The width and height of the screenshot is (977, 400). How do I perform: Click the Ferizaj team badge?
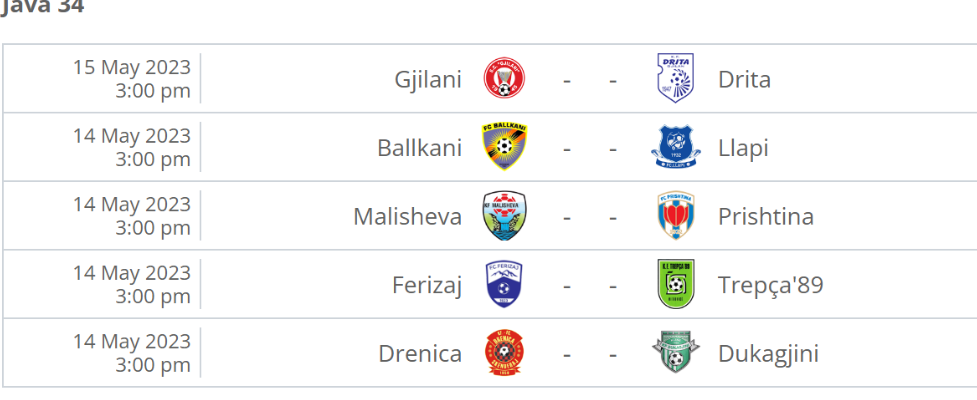click(504, 285)
